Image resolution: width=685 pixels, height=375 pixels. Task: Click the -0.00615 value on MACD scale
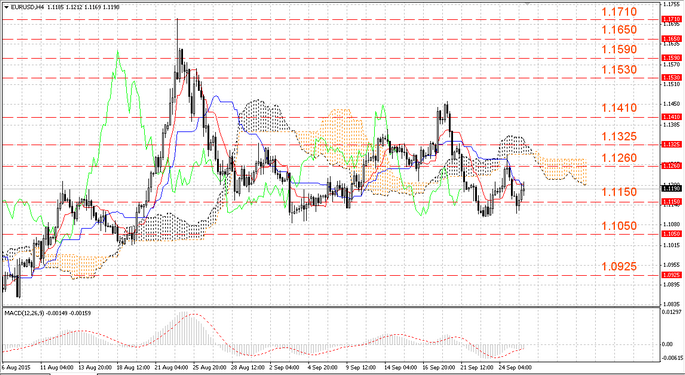672,358
